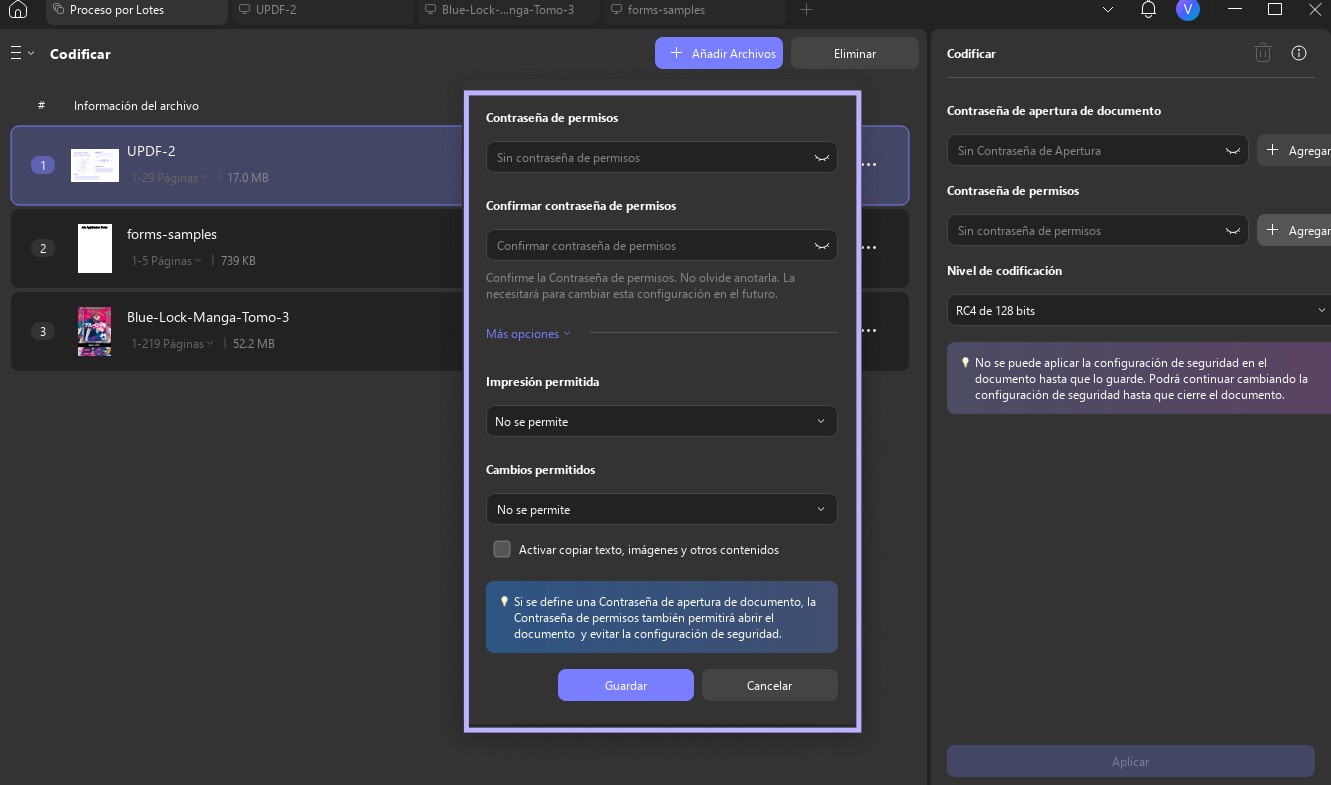Click file name Blue-Lock-Manga-Tomo-3 in list
Viewport: 1331px width, 785px height.
tap(208, 317)
